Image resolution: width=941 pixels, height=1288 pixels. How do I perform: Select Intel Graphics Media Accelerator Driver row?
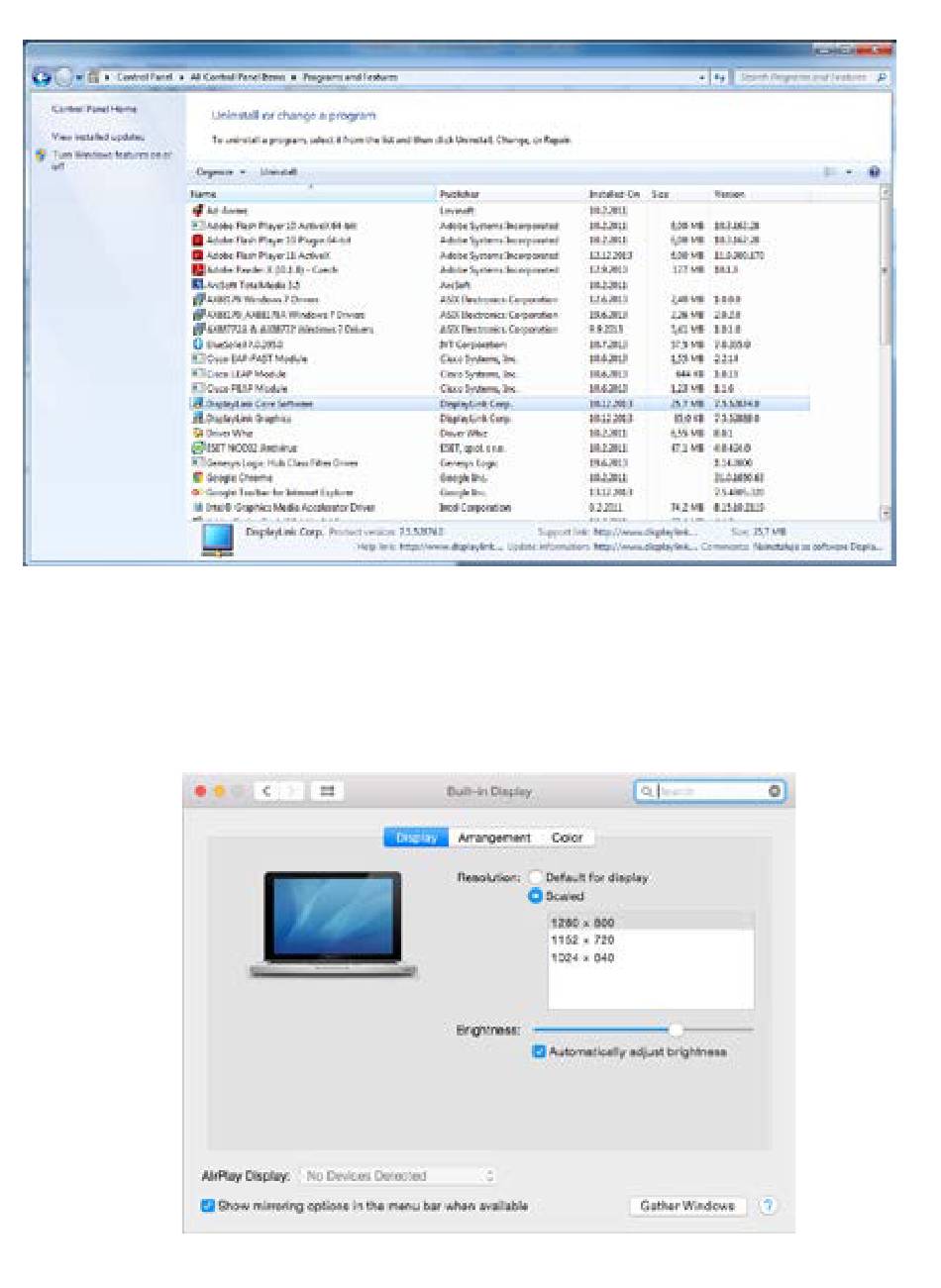coord(500,507)
